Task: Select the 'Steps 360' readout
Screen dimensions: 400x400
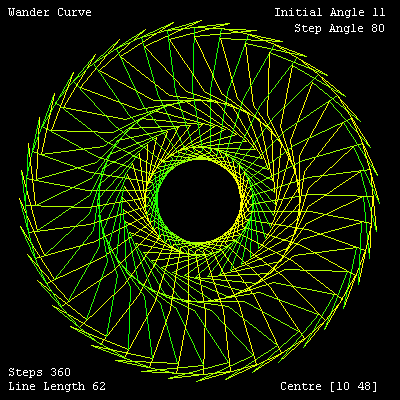Action: 39,372
